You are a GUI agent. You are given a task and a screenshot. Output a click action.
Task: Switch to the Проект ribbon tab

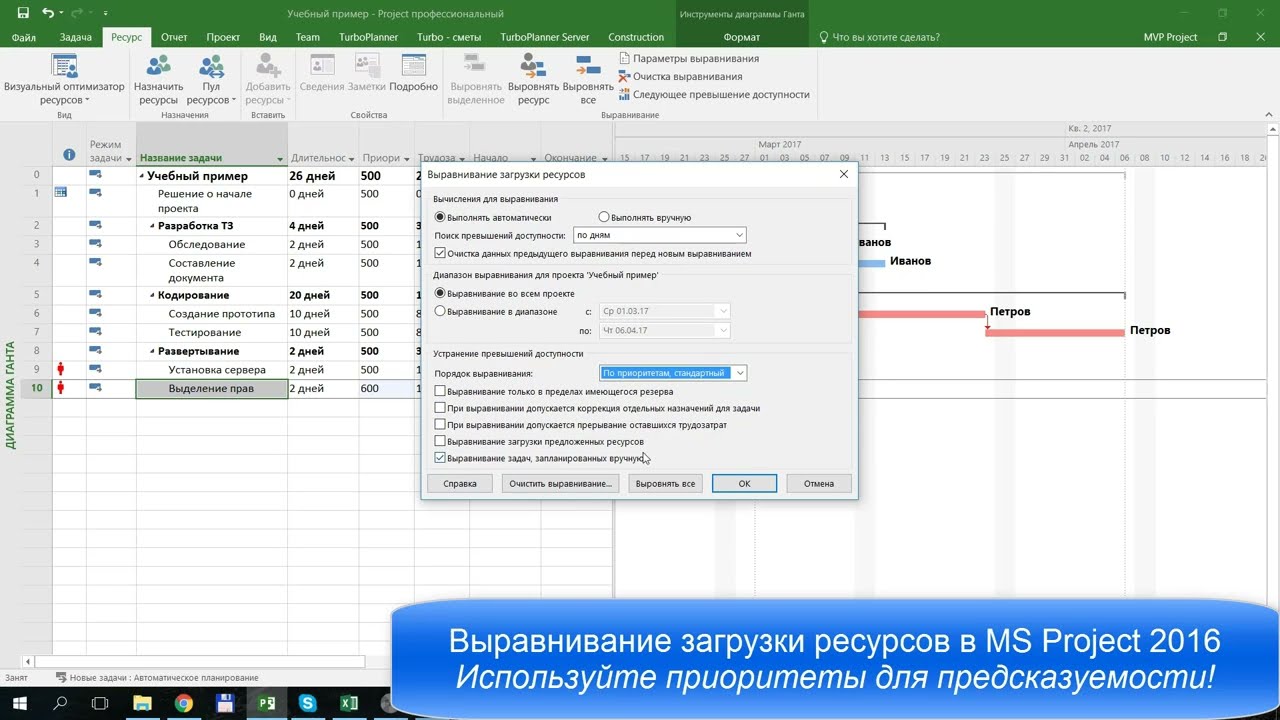(223, 37)
